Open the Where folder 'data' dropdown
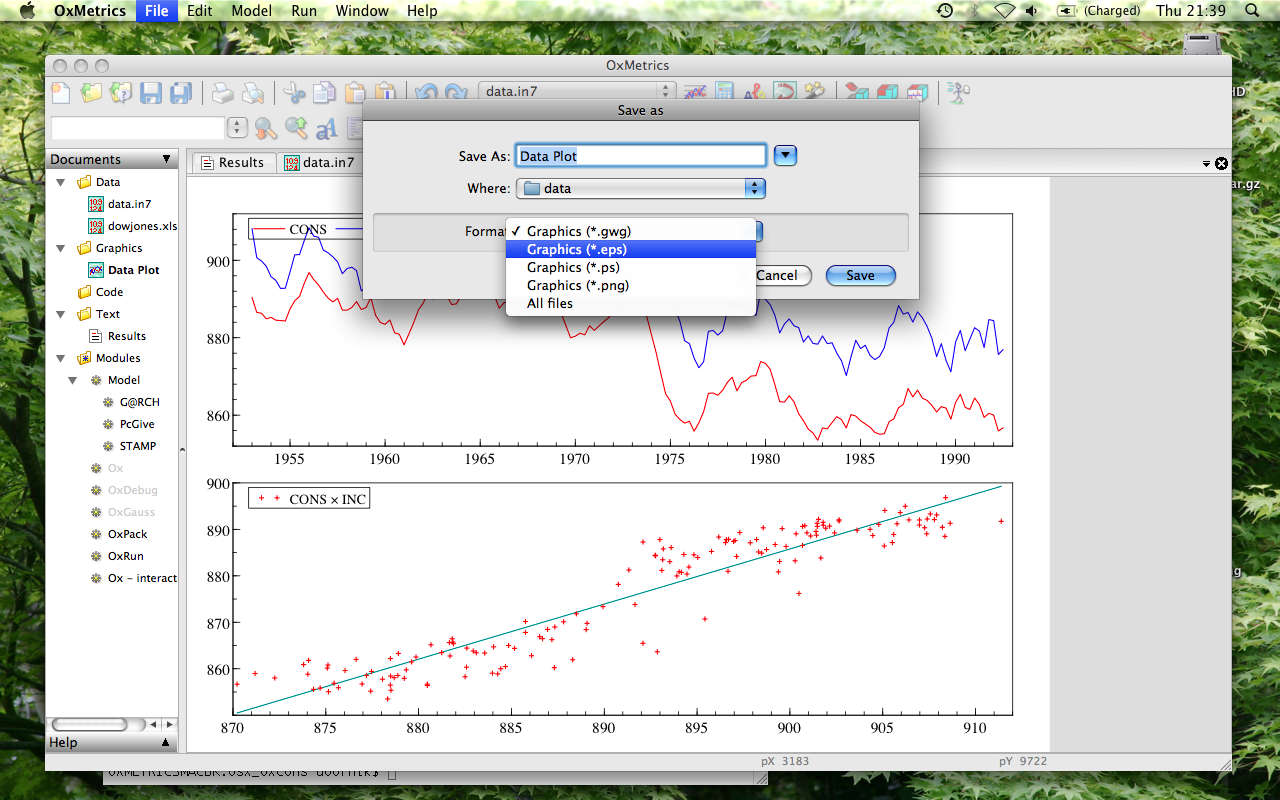Image resolution: width=1280 pixels, height=800 pixels. click(641, 188)
